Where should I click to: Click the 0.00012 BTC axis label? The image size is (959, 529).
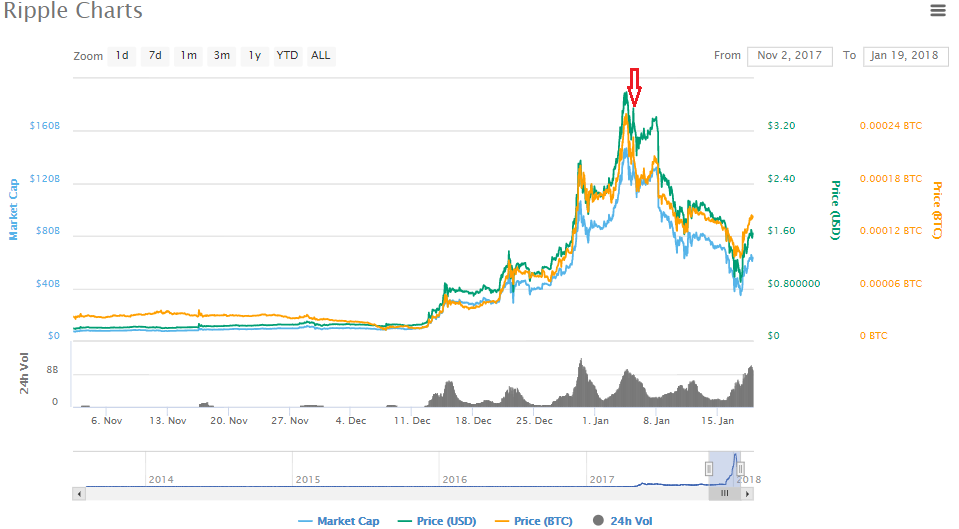tap(890, 231)
